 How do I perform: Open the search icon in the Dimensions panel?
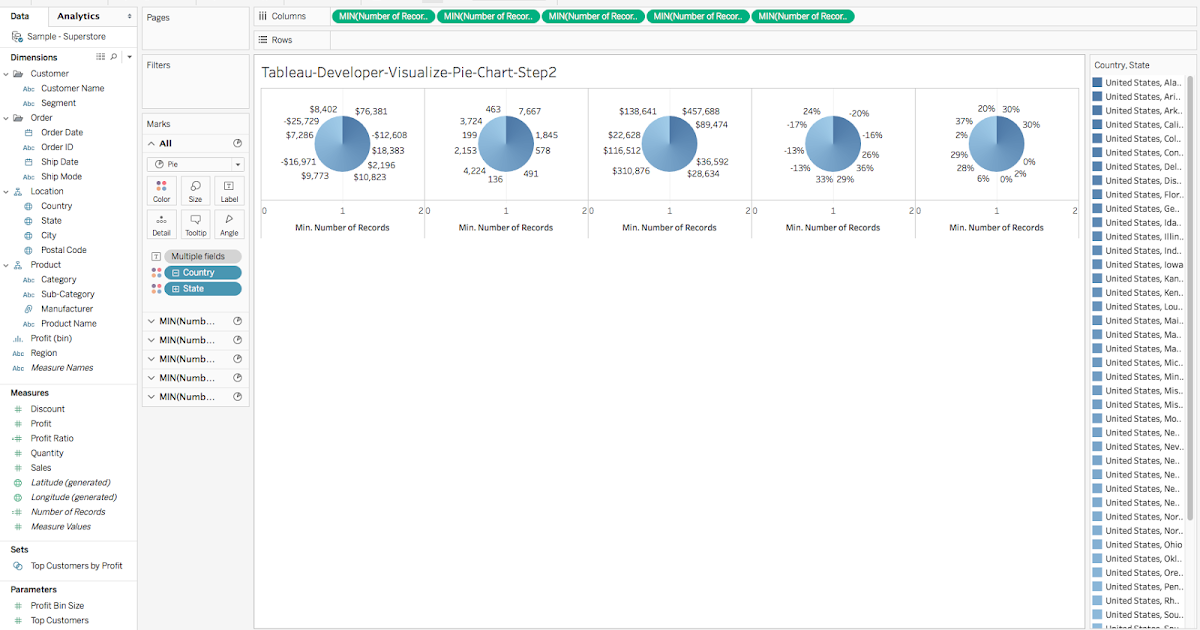click(113, 57)
